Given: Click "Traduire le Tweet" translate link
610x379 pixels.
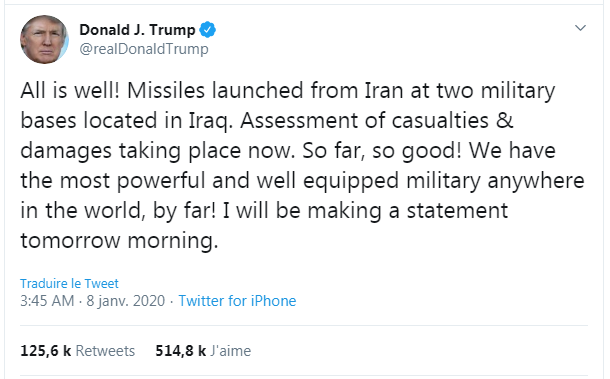Looking at the screenshot, I should (69, 283).
